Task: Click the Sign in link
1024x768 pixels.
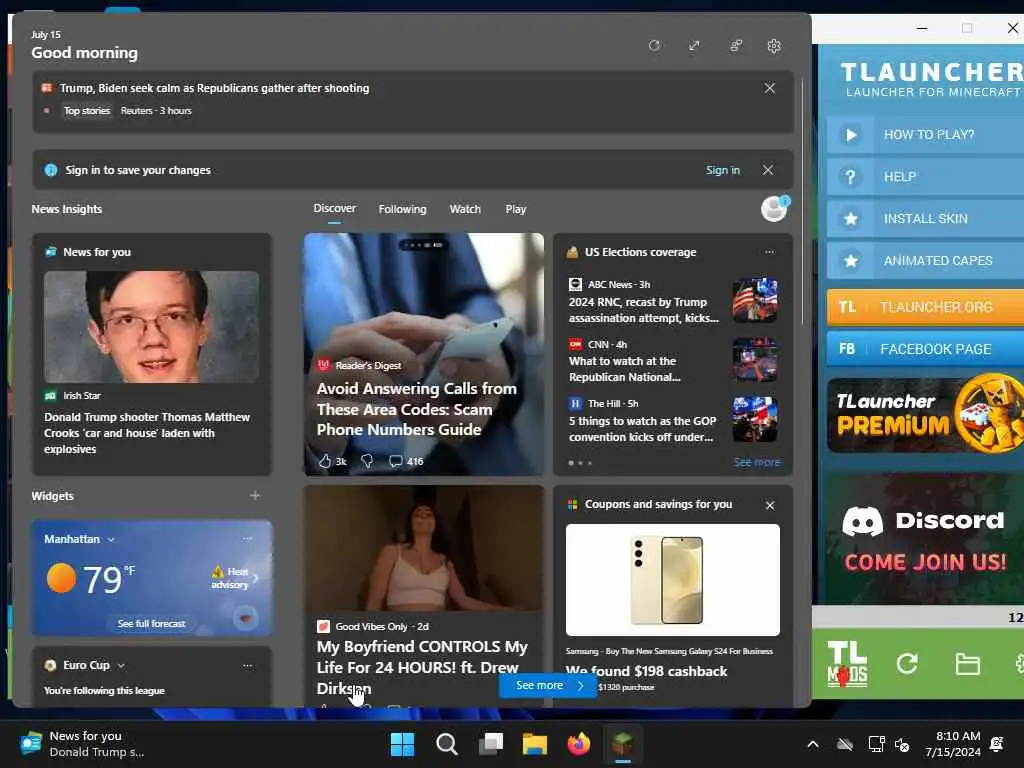Action: point(722,170)
